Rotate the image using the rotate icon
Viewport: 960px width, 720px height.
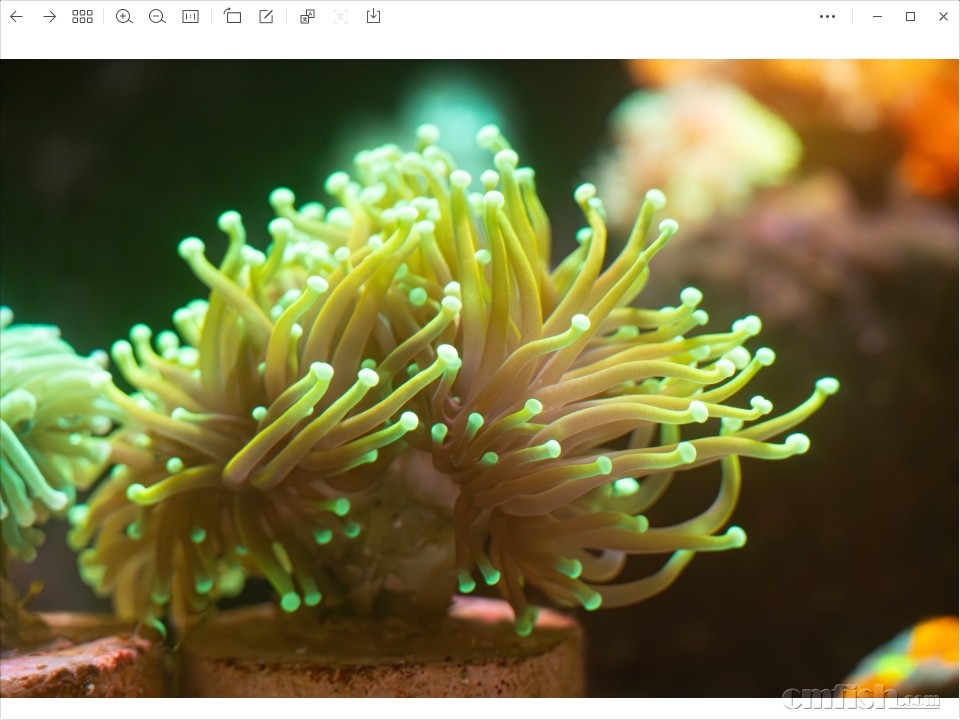click(x=233, y=16)
